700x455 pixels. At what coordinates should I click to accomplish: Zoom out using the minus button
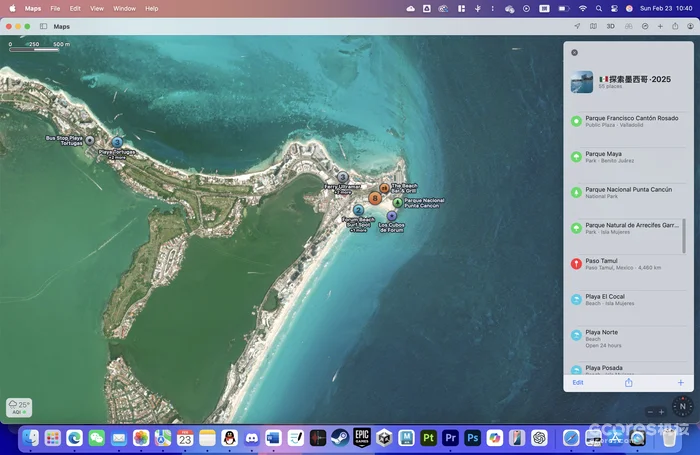click(649, 412)
